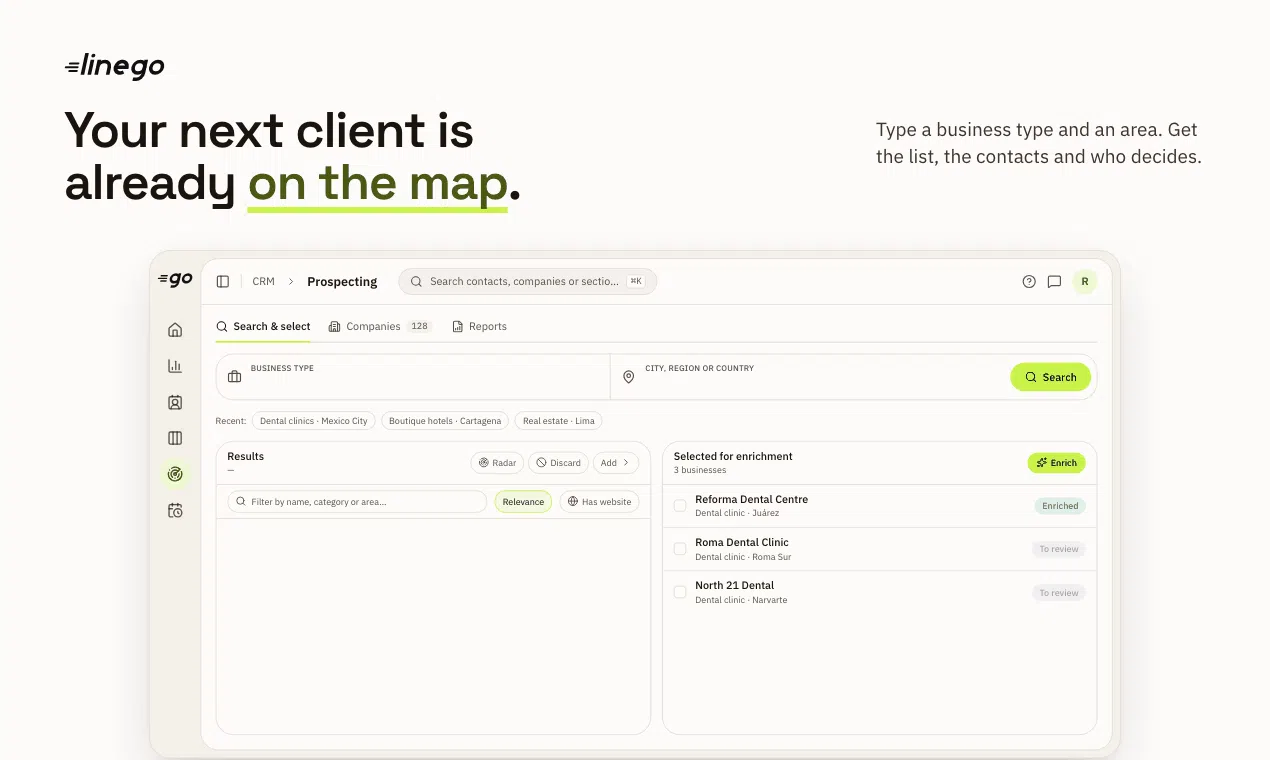Tick the North 21 Dental checkbox
The height and width of the screenshot is (760, 1270).
tap(680, 592)
